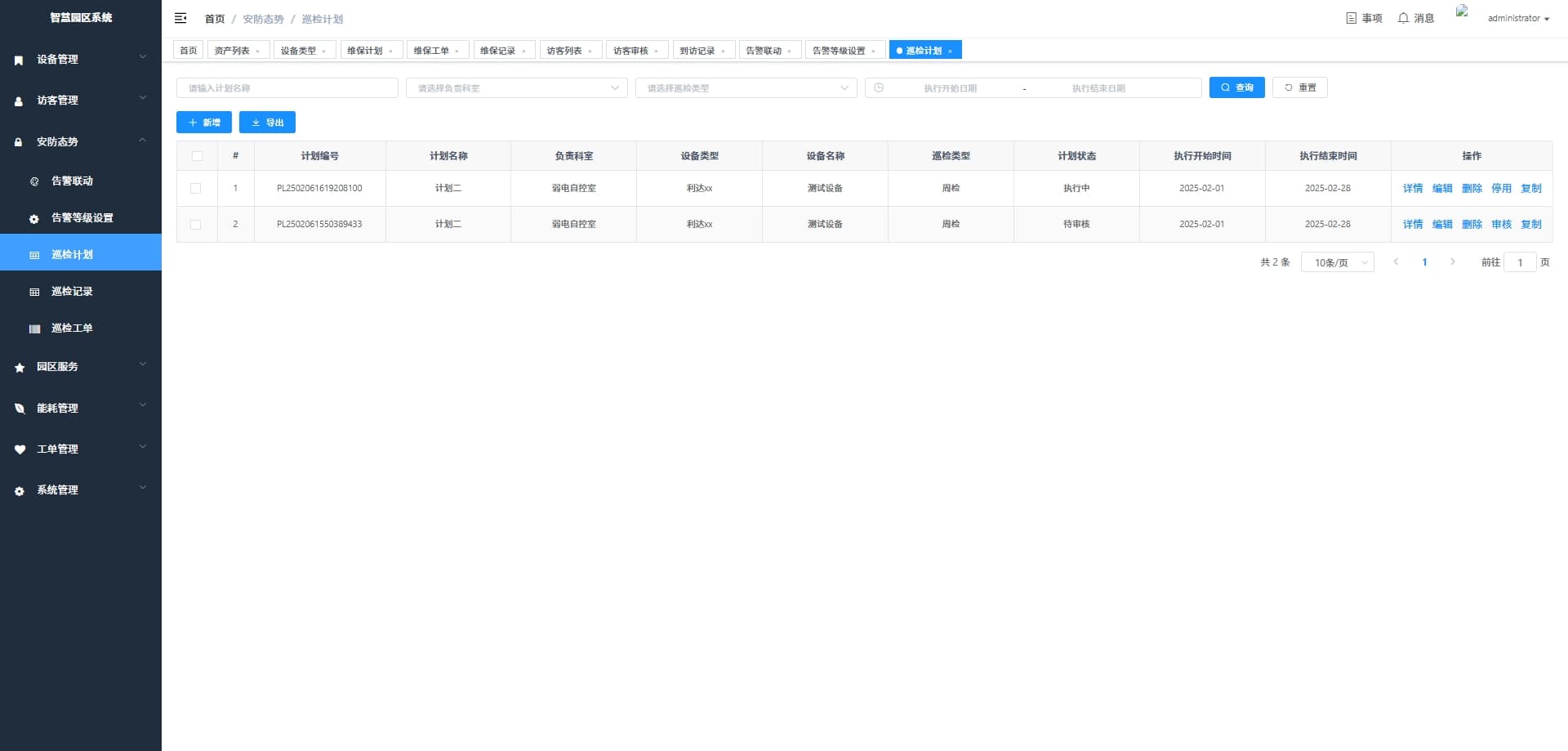Click the 园区服务 star icon
The width and height of the screenshot is (1568, 751).
click(x=20, y=368)
